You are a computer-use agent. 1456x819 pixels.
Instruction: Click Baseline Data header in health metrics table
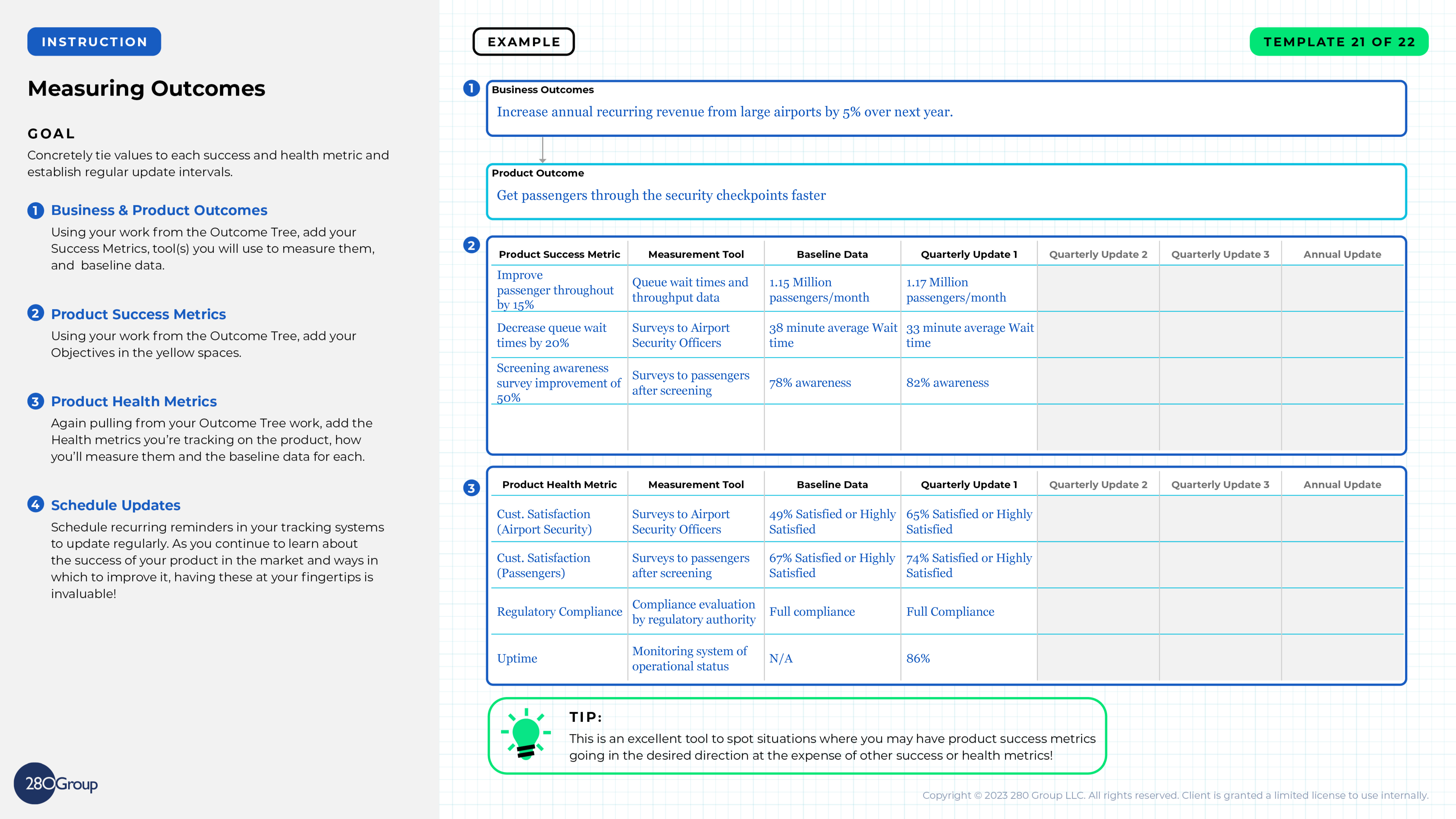(x=832, y=484)
